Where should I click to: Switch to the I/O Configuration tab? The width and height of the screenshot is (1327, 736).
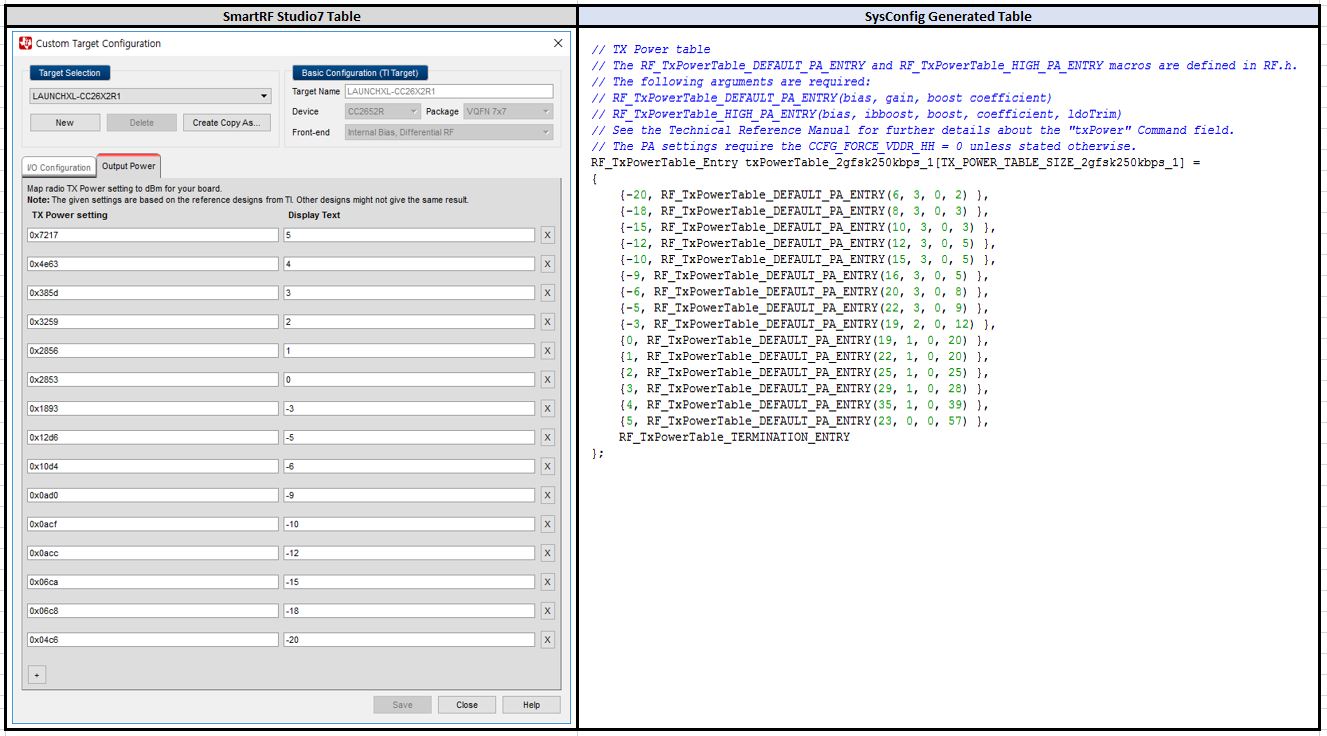pos(60,167)
